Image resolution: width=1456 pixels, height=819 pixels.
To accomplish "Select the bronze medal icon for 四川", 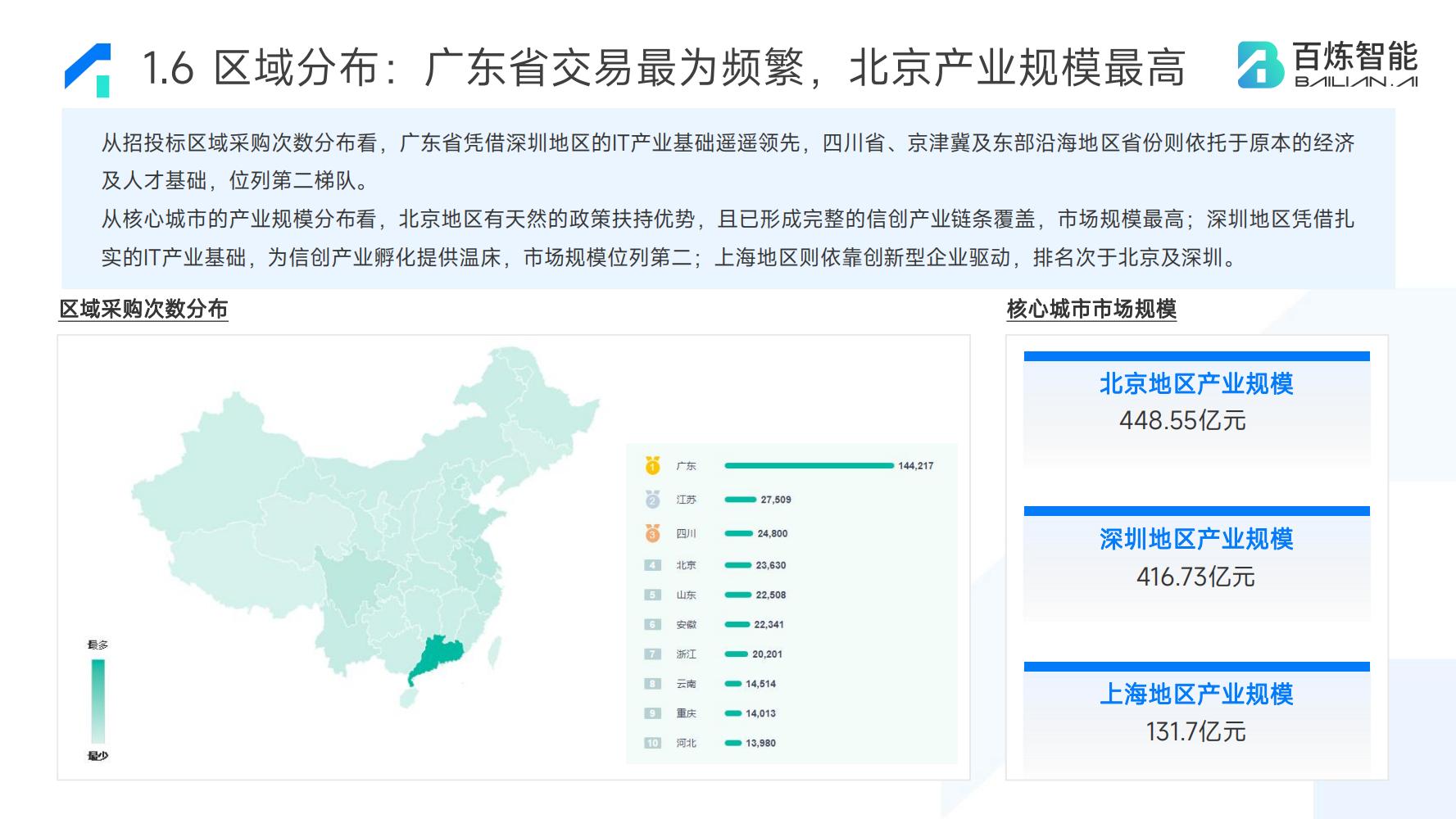I will 652,533.
